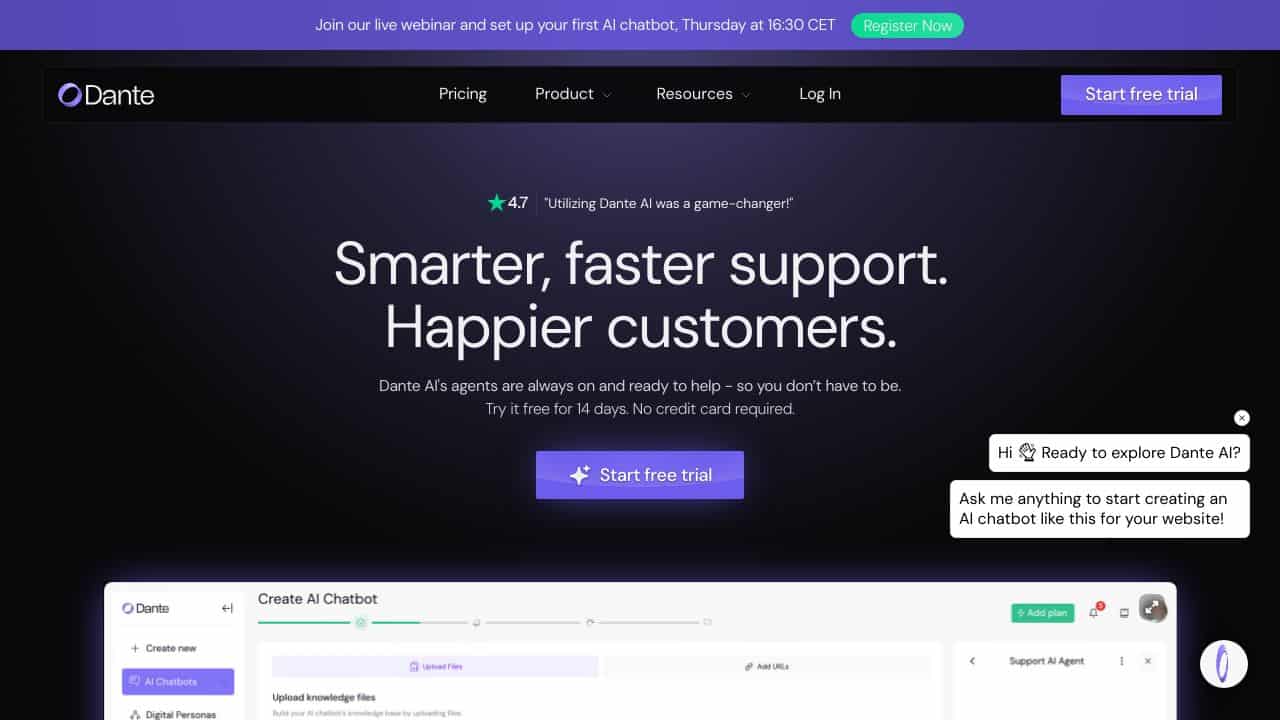Click the hero Start free trial button

(640, 475)
